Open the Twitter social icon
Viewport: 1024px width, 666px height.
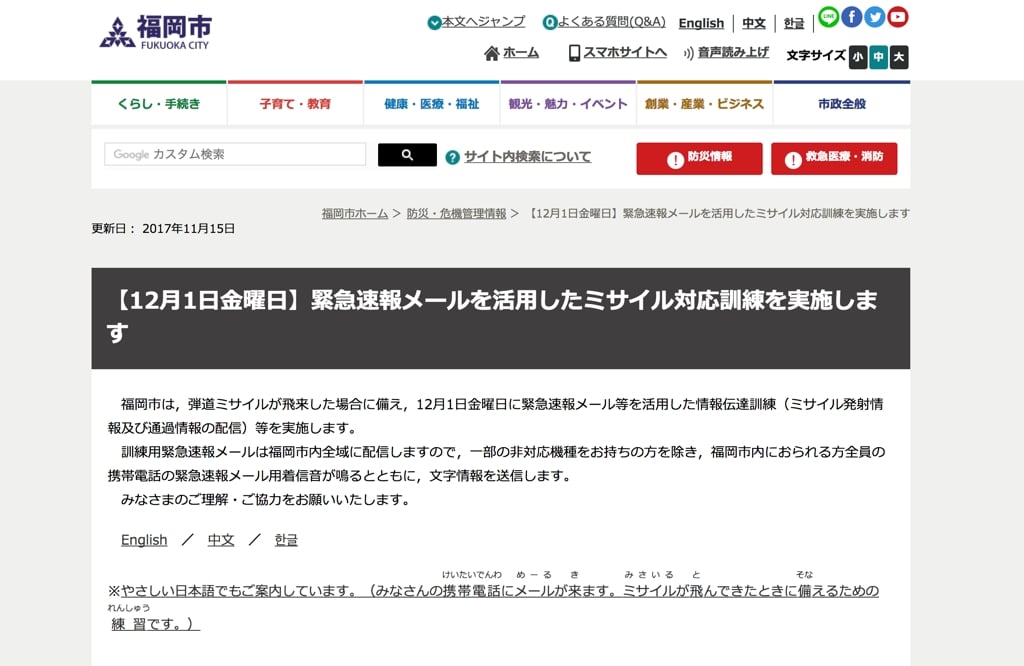875,17
